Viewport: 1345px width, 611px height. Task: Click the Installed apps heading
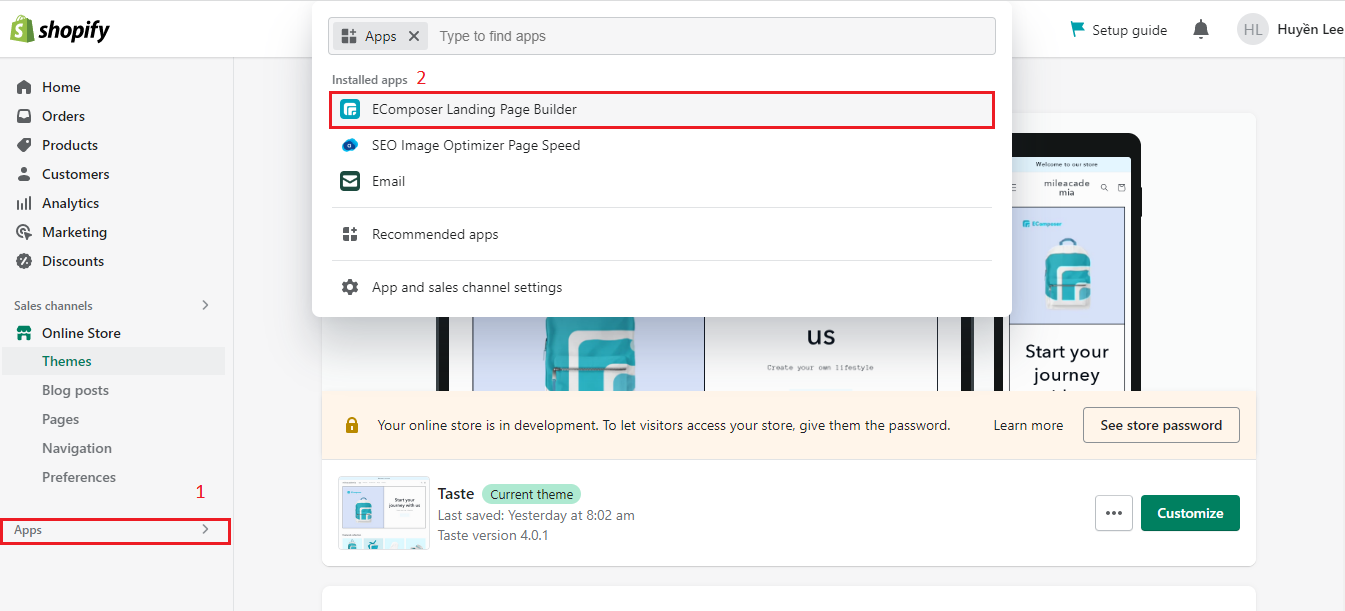[370, 80]
